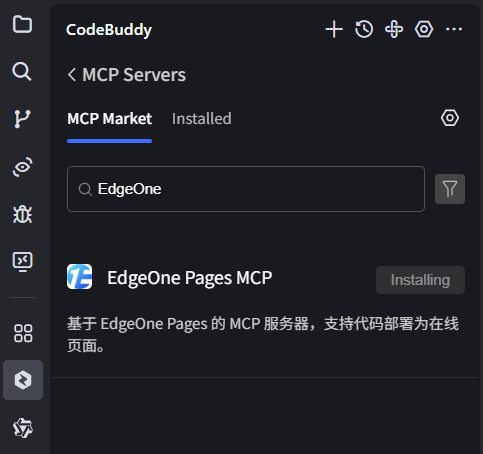Screen dimensions: 483x454
Task: Open CodeBuddy settings hexagon icon in header
Action: click(x=424, y=29)
